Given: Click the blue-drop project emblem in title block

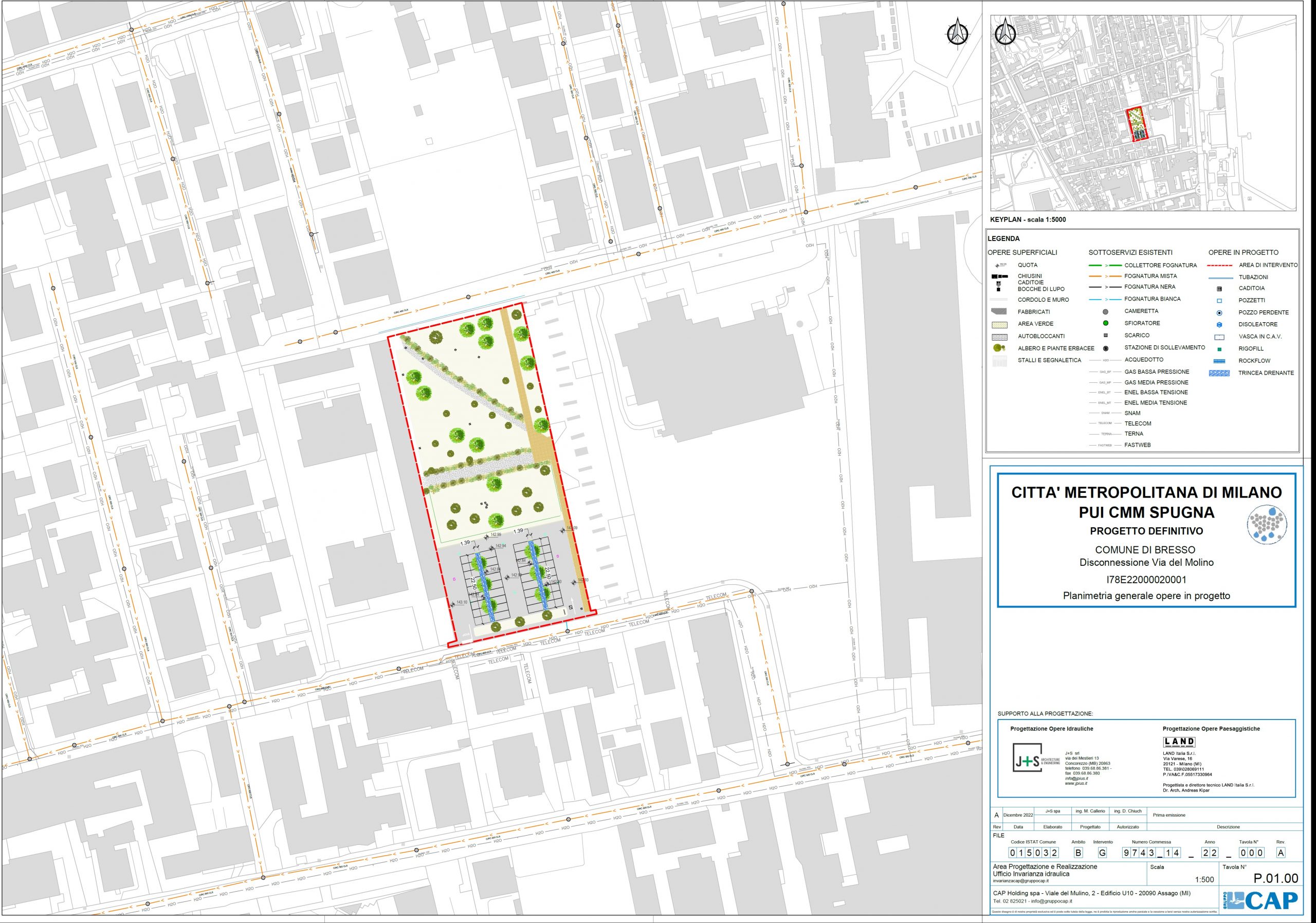Looking at the screenshot, I should (1267, 524).
